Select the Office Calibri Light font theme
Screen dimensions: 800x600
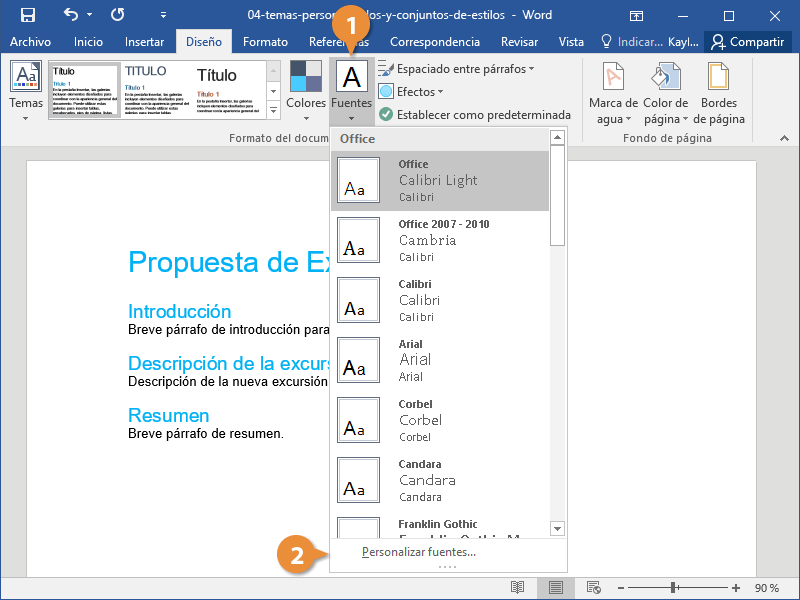coord(440,181)
